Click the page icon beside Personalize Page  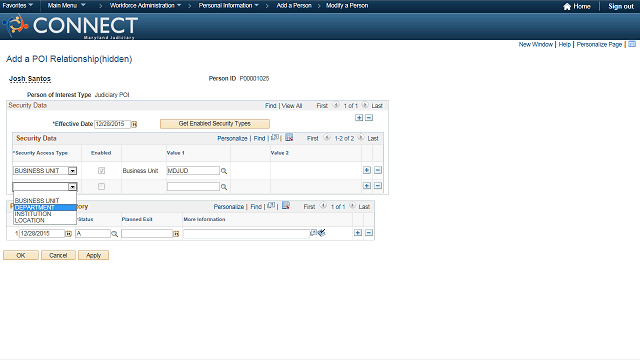pyautogui.click(x=632, y=44)
